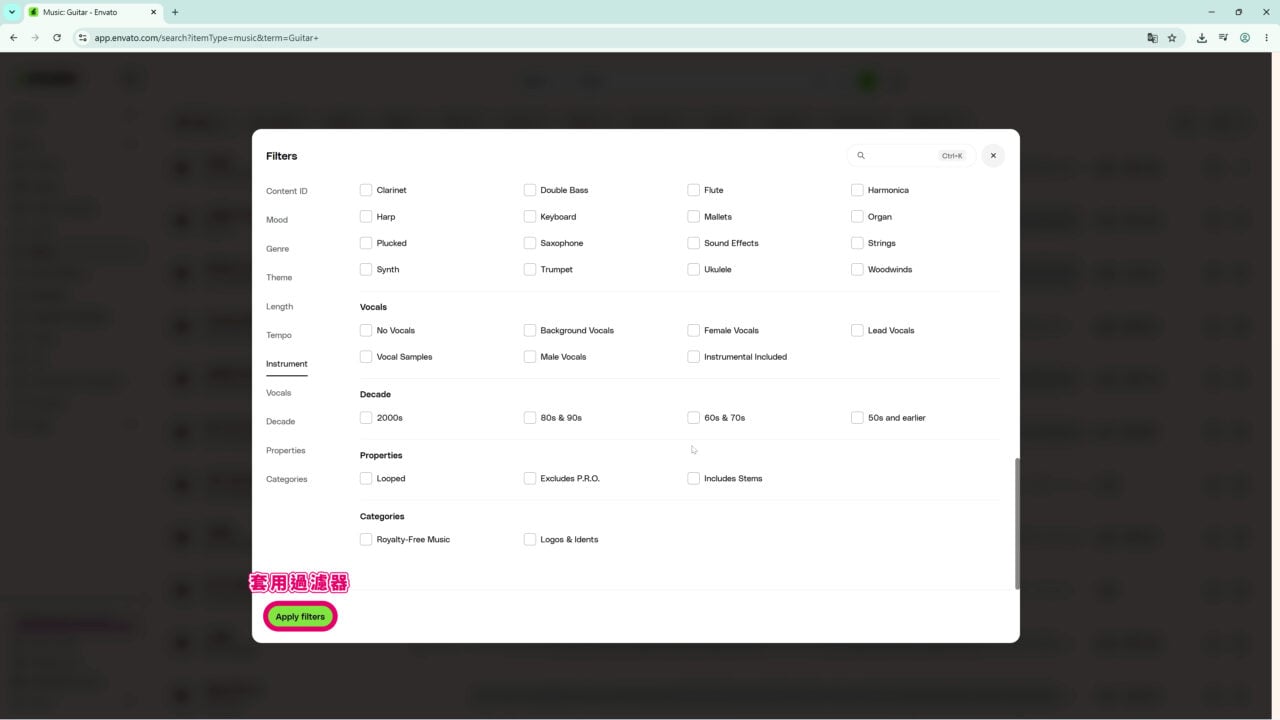The height and width of the screenshot is (720, 1280).
Task: Enable the Plucked filter
Action: [366, 243]
